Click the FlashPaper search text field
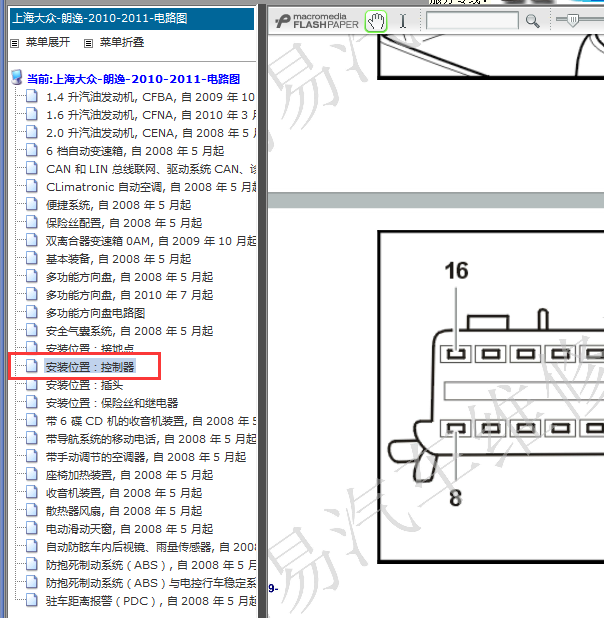Screen dimensions: 604x618 coord(472,20)
